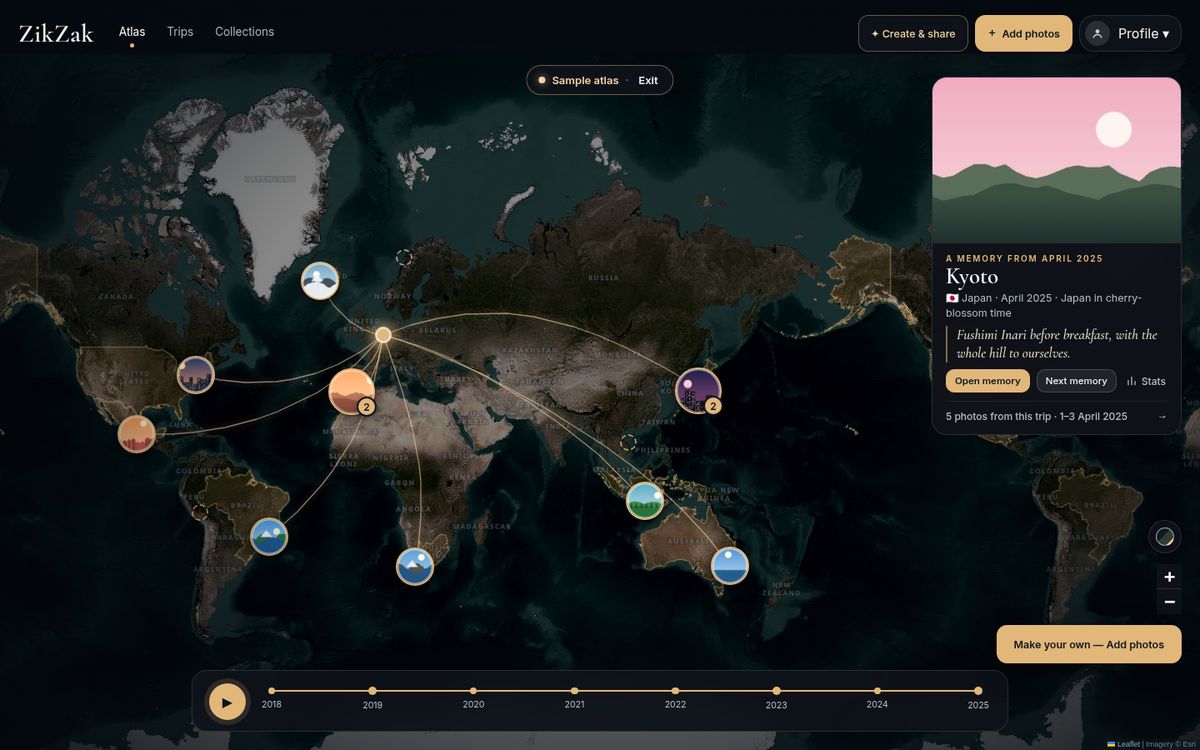Screen dimensions: 1200x750
Task: Click the Fushimi Inari quote text
Action: 1057,344
